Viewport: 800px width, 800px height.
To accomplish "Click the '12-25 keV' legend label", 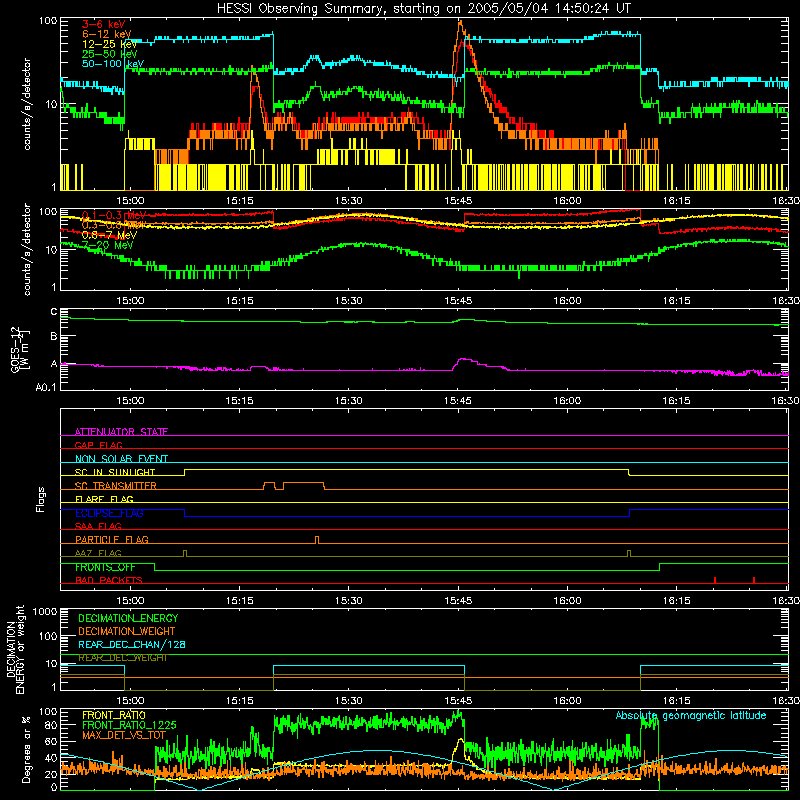I will tap(110, 44).
